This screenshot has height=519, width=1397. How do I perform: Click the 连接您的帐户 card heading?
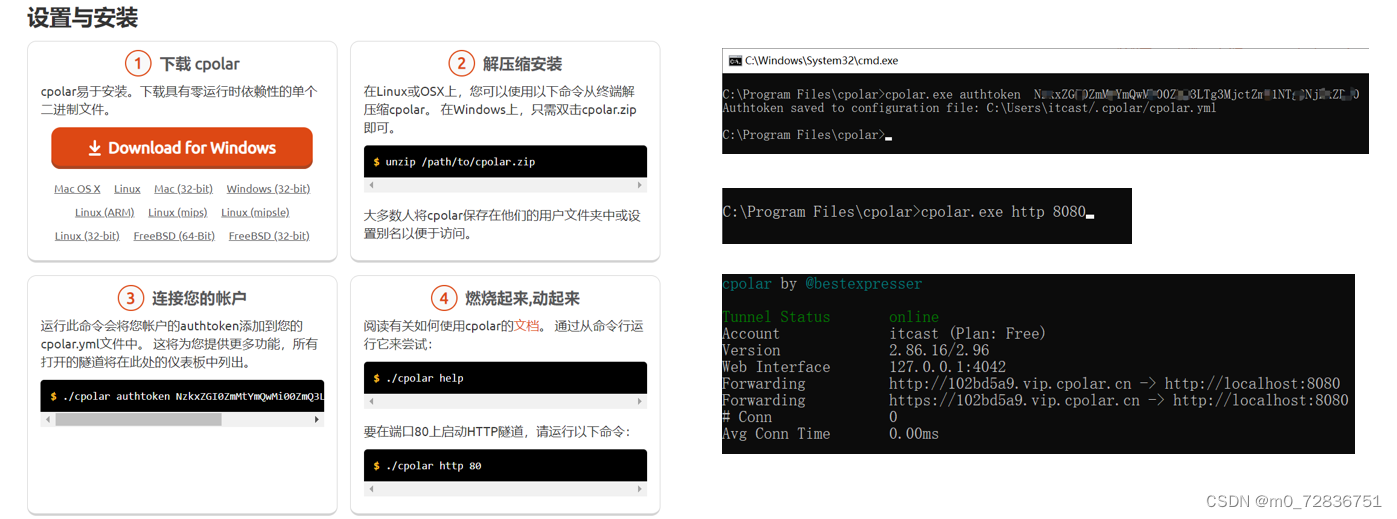(199, 298)
